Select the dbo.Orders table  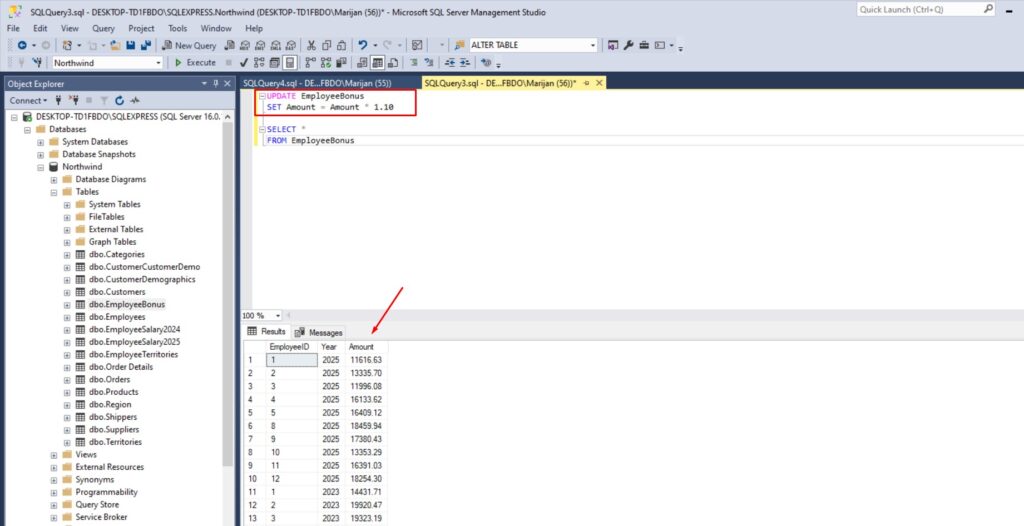109,380
